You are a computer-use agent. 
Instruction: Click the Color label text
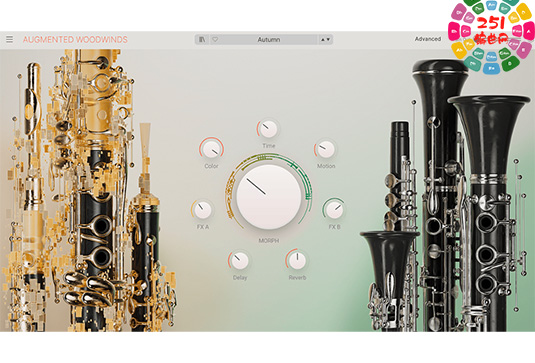click(x=211, y=166)
